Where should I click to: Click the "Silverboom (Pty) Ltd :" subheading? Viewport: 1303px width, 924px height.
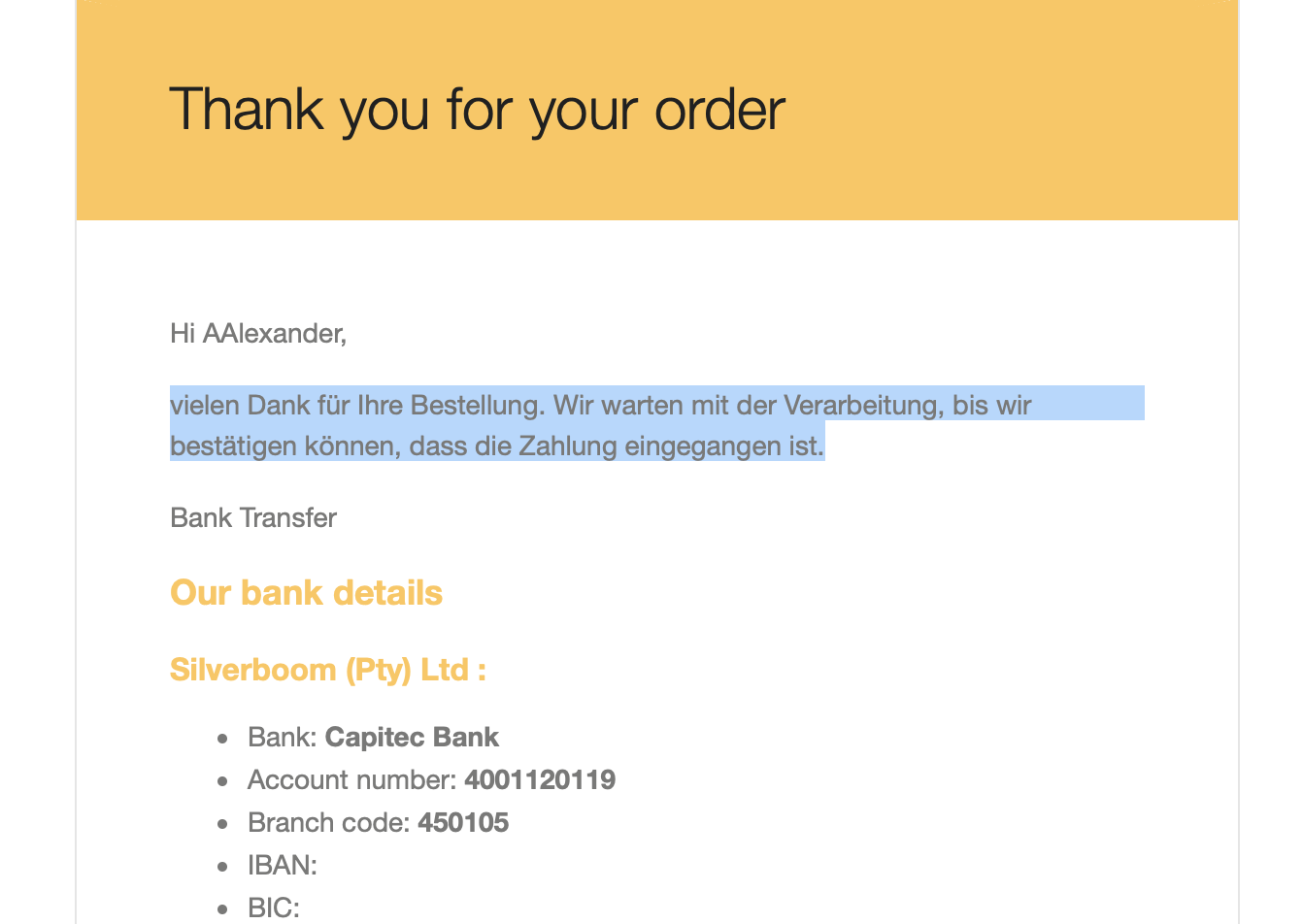tap(328, 670)
